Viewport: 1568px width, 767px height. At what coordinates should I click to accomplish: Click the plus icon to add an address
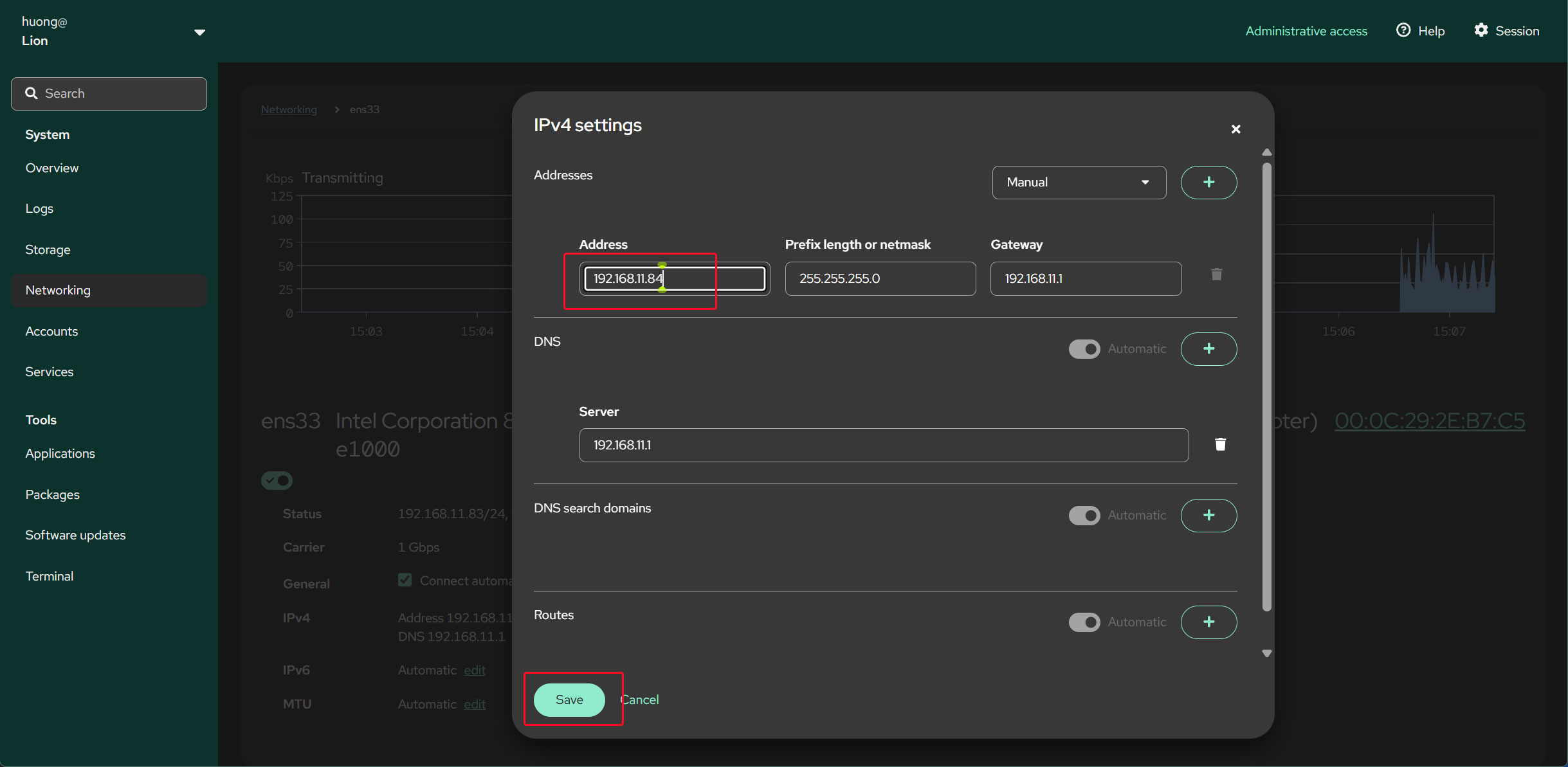pos(1208,183)
